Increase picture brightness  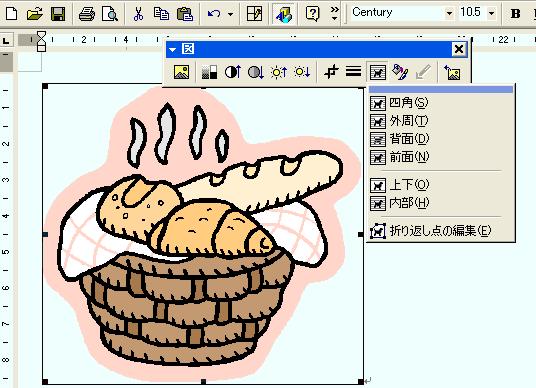[279, 72]
